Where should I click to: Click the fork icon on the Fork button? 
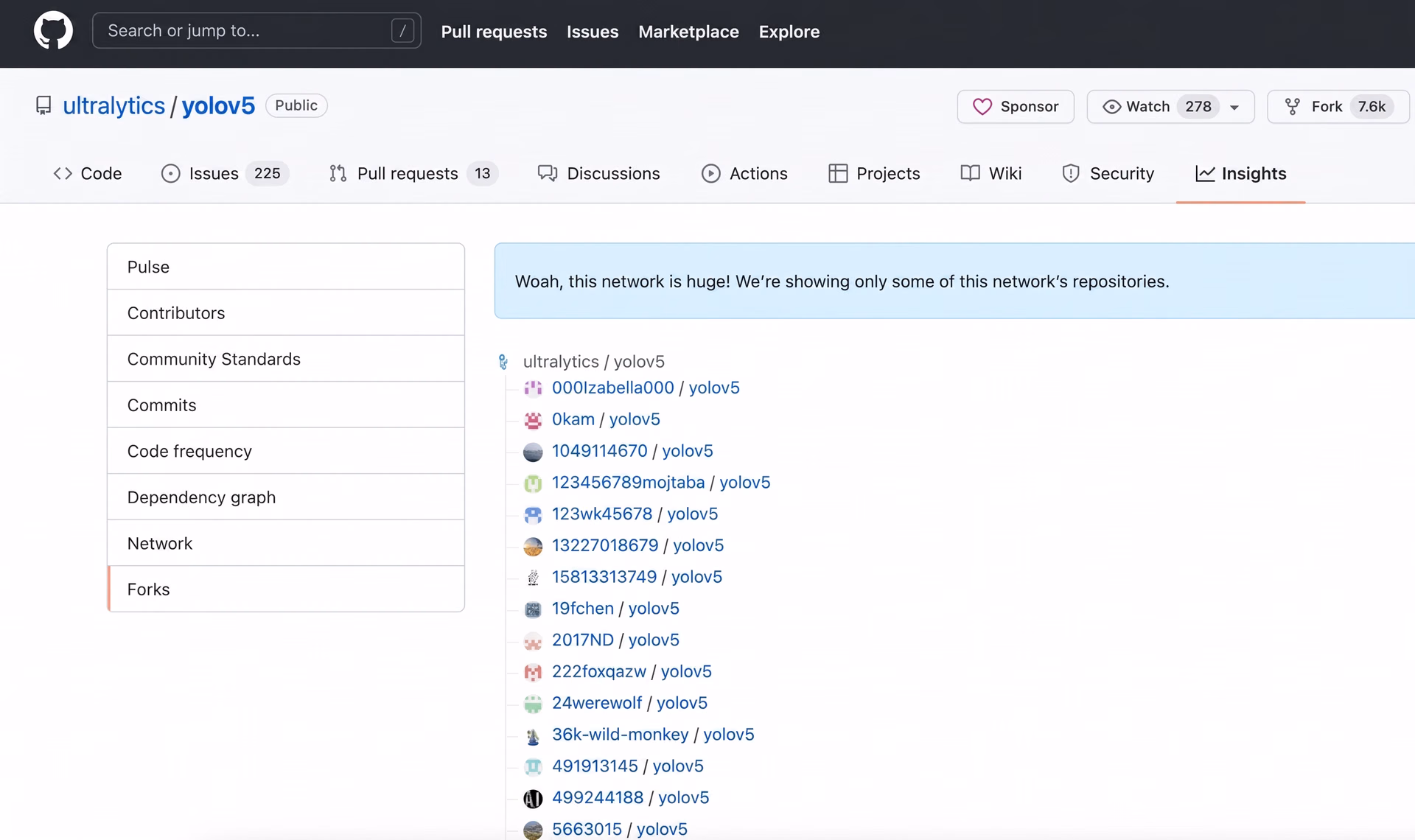[x=1293, y=107]
